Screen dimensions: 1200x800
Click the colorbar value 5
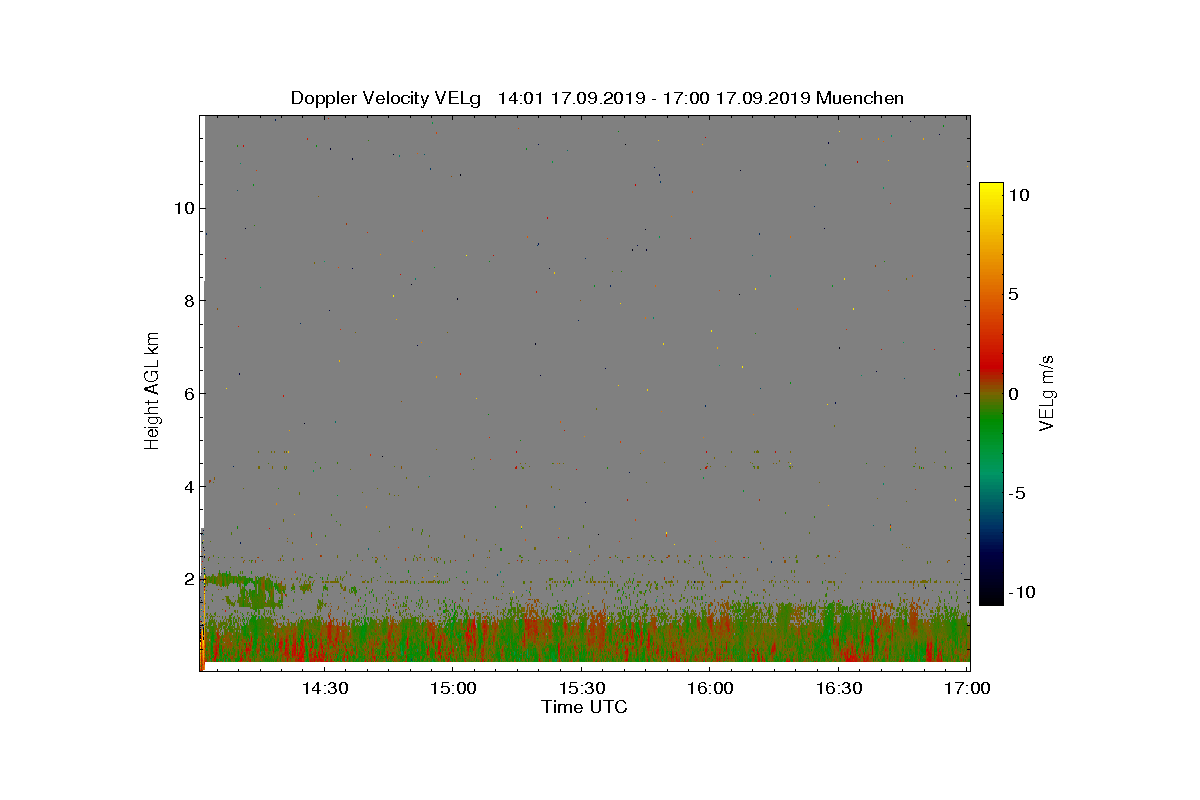[x=1013, y=295]
